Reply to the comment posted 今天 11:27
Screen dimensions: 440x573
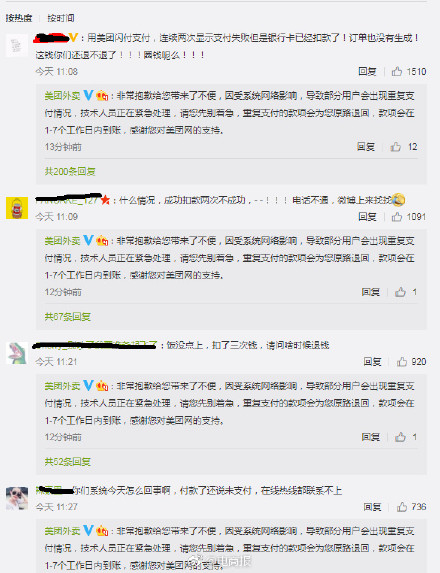click(x=372, y=507)
